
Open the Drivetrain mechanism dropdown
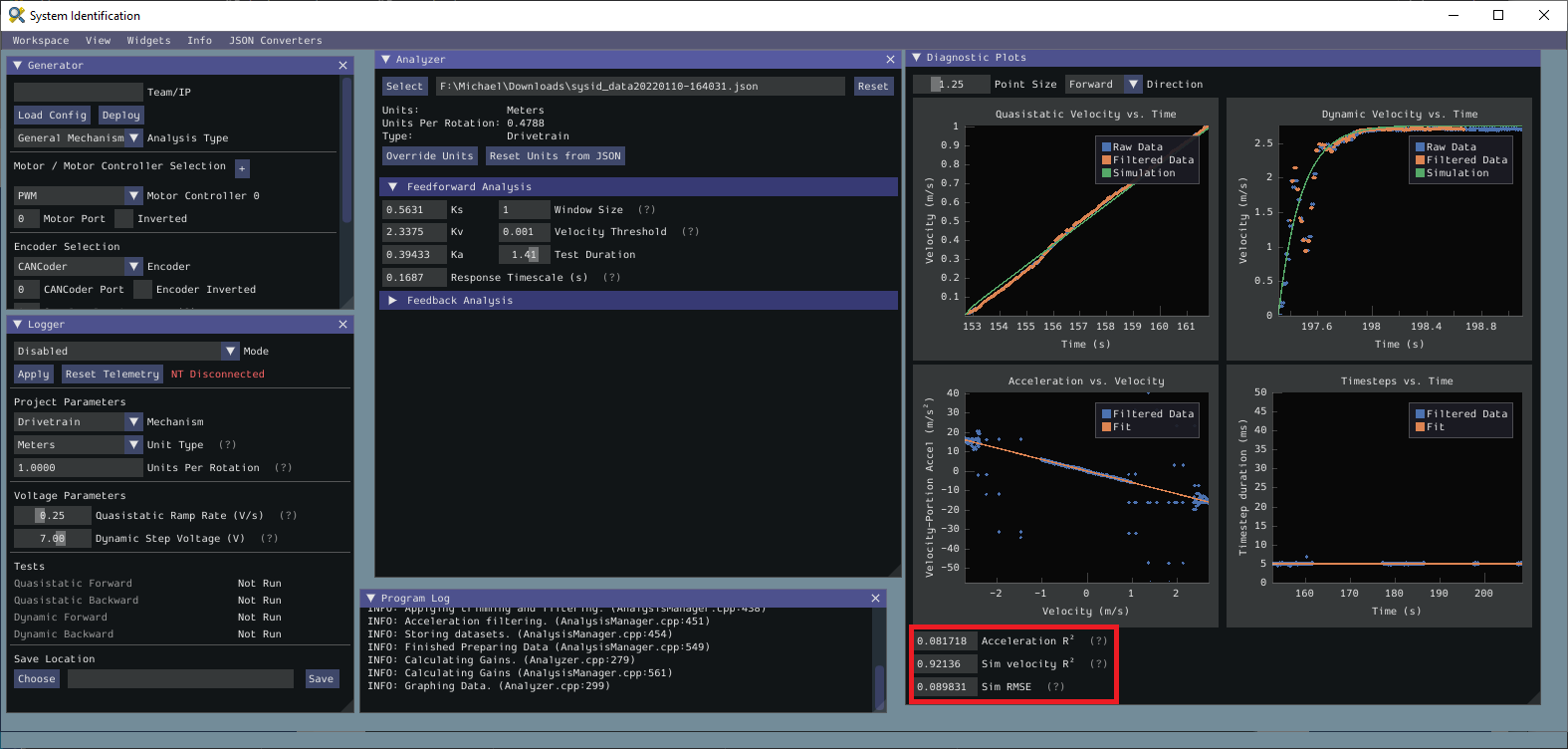point(79,422)
